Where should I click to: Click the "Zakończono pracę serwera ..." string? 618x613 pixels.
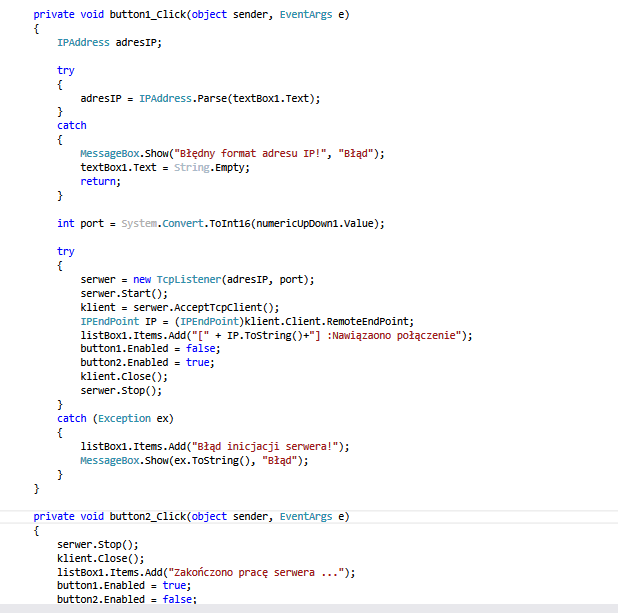coord(256,572)
